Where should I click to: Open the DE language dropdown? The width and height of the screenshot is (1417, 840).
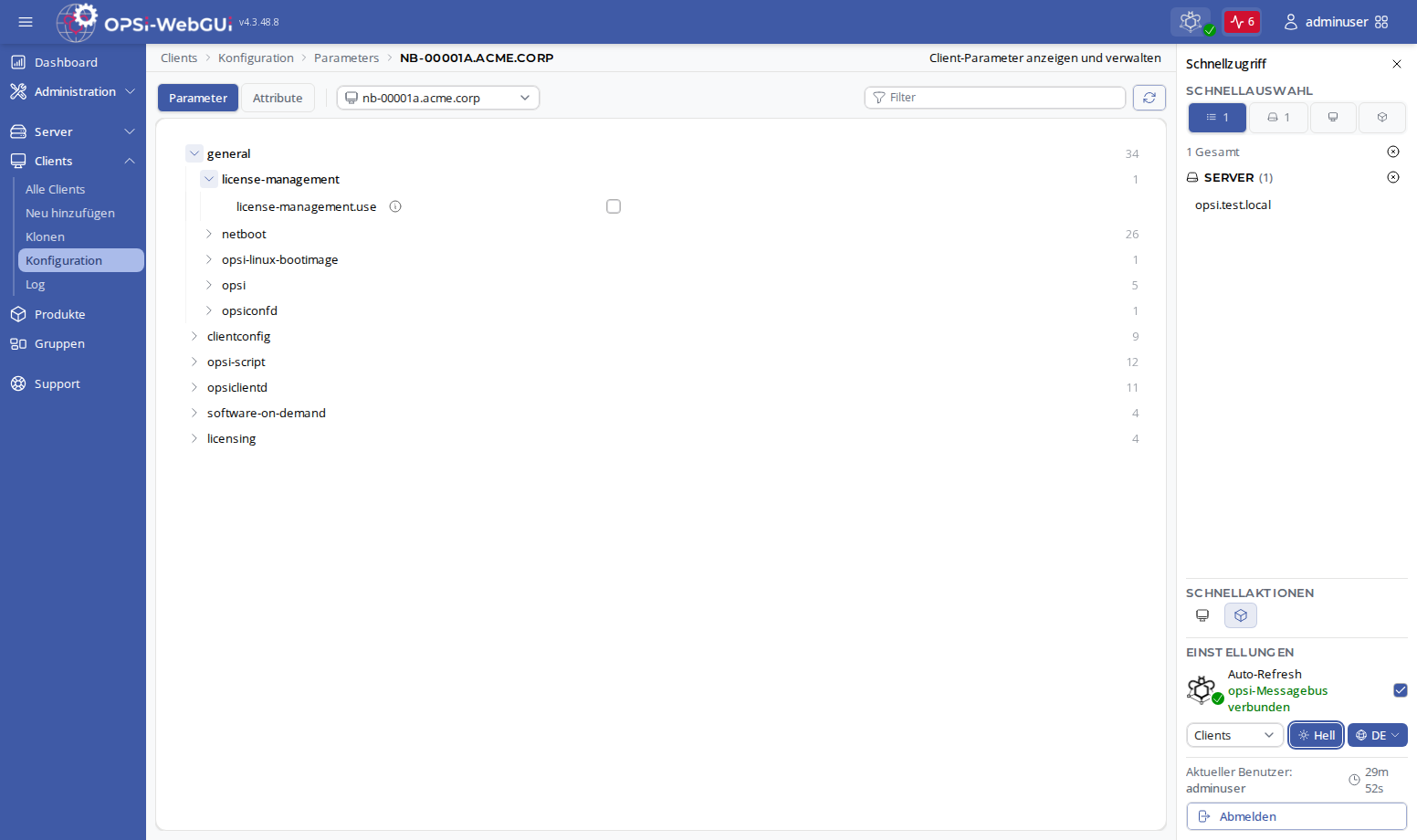[x=1378, y=735]
